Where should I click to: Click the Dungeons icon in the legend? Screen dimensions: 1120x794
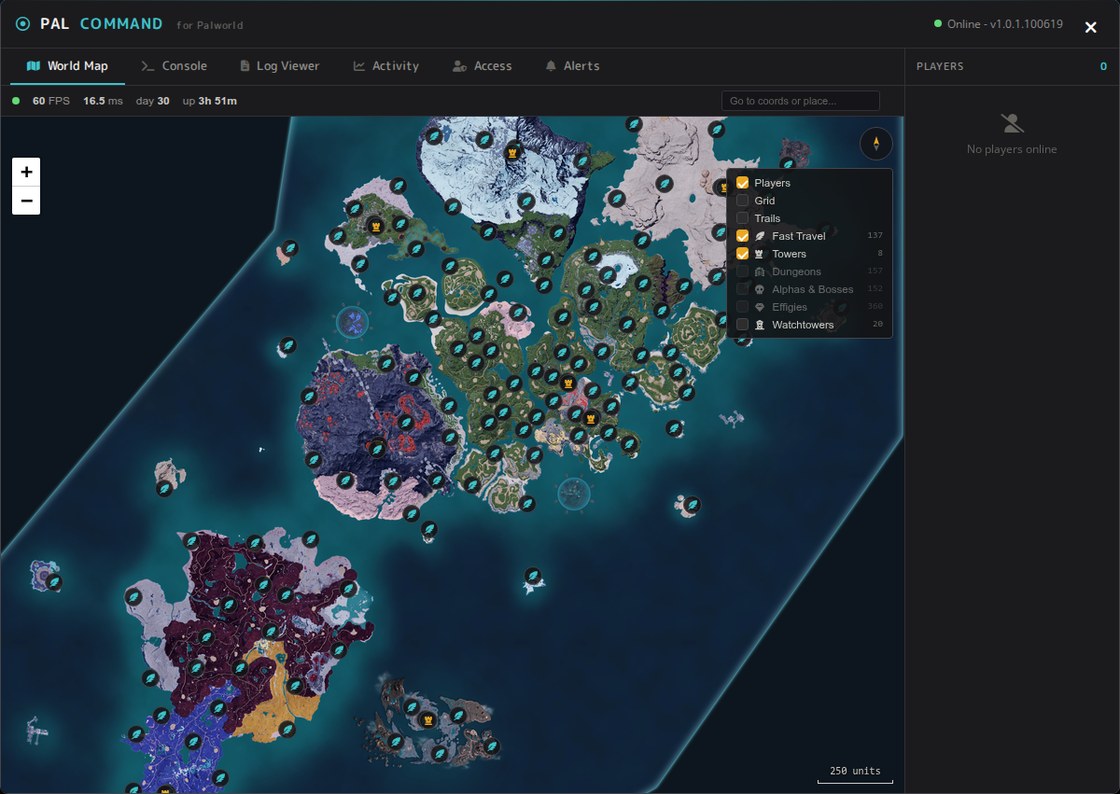pos(759,271)
